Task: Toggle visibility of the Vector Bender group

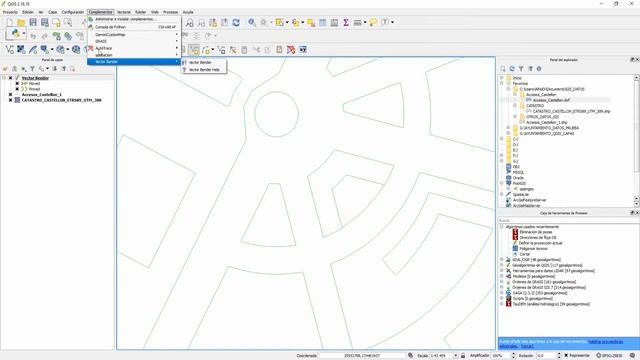Action: [11, 78]
